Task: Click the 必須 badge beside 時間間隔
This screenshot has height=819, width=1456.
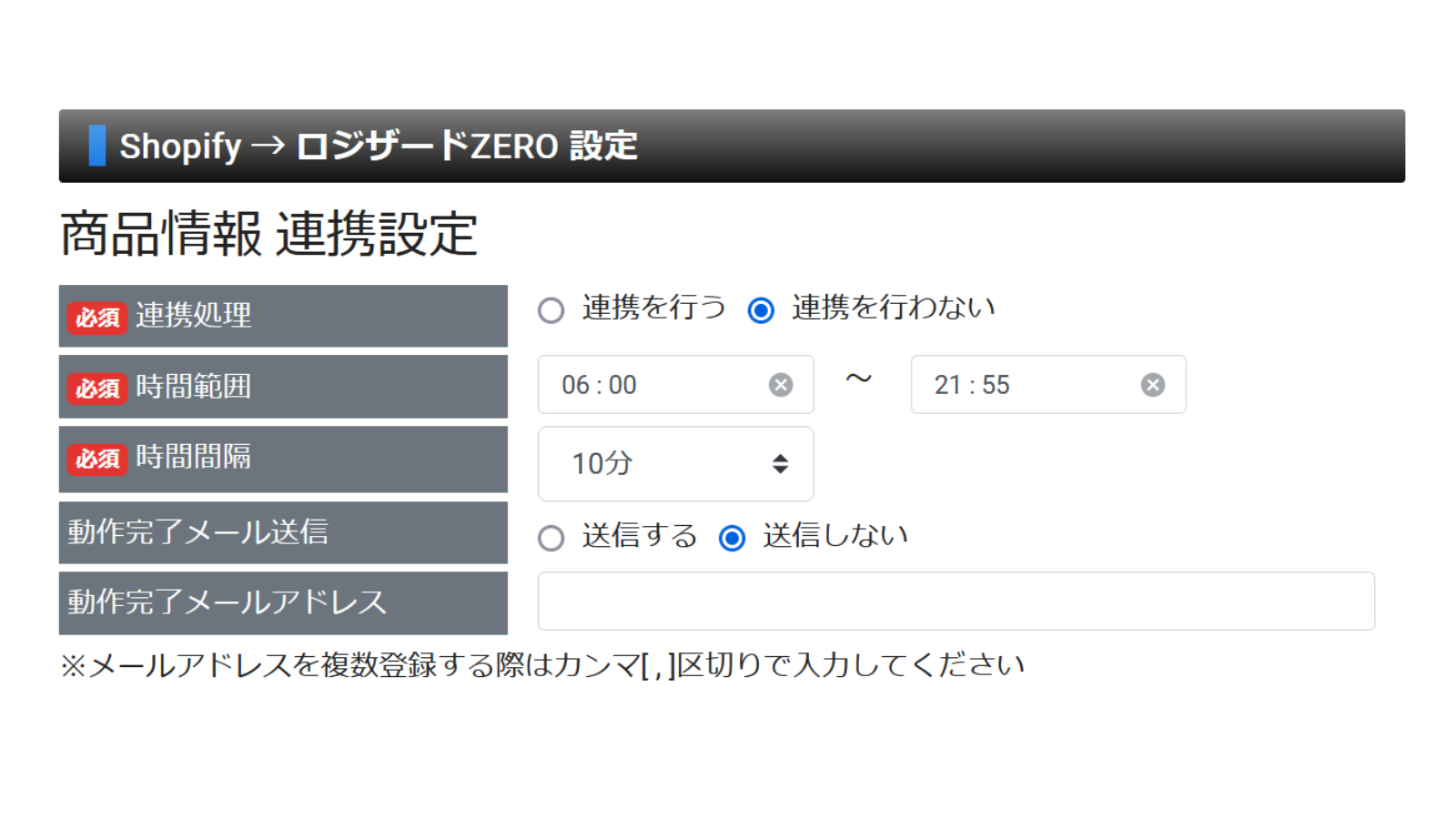Action: (x=97, y=459)
